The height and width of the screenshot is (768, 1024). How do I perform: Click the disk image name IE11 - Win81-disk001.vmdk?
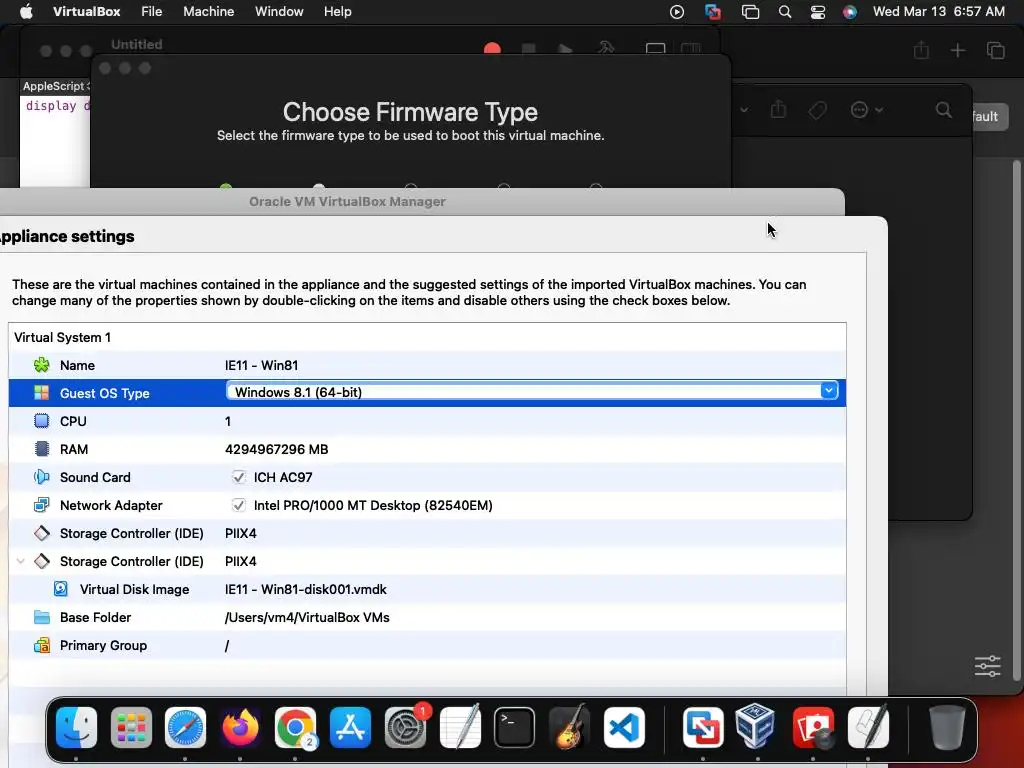pyautogui.click(x=306, y=589)
